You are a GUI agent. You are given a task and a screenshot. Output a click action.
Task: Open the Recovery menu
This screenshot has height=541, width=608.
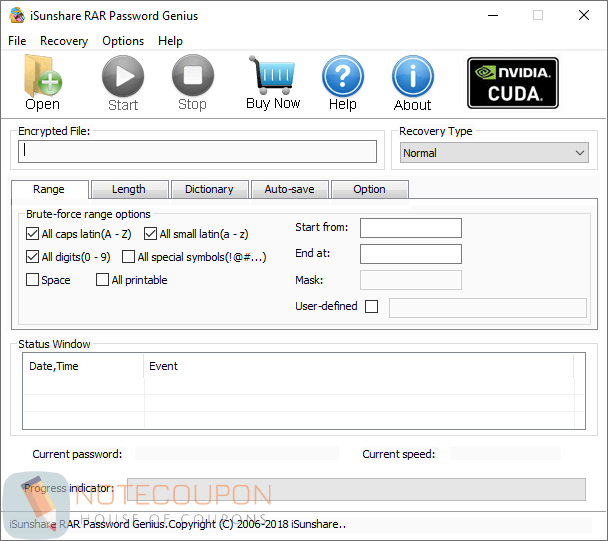click(x=64, y=41)
